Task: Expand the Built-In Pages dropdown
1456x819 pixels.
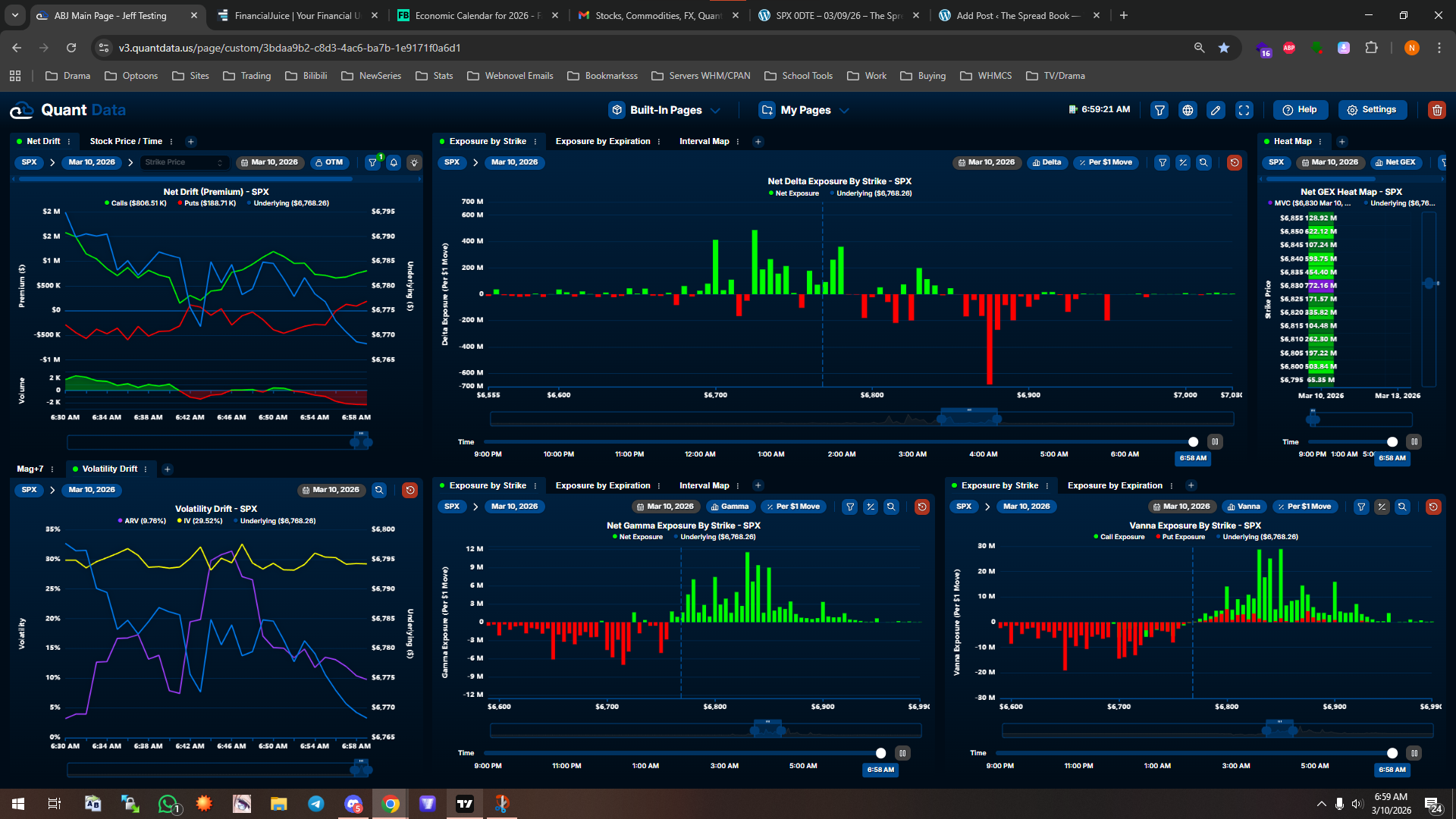Action: click(x=665, y=110)
